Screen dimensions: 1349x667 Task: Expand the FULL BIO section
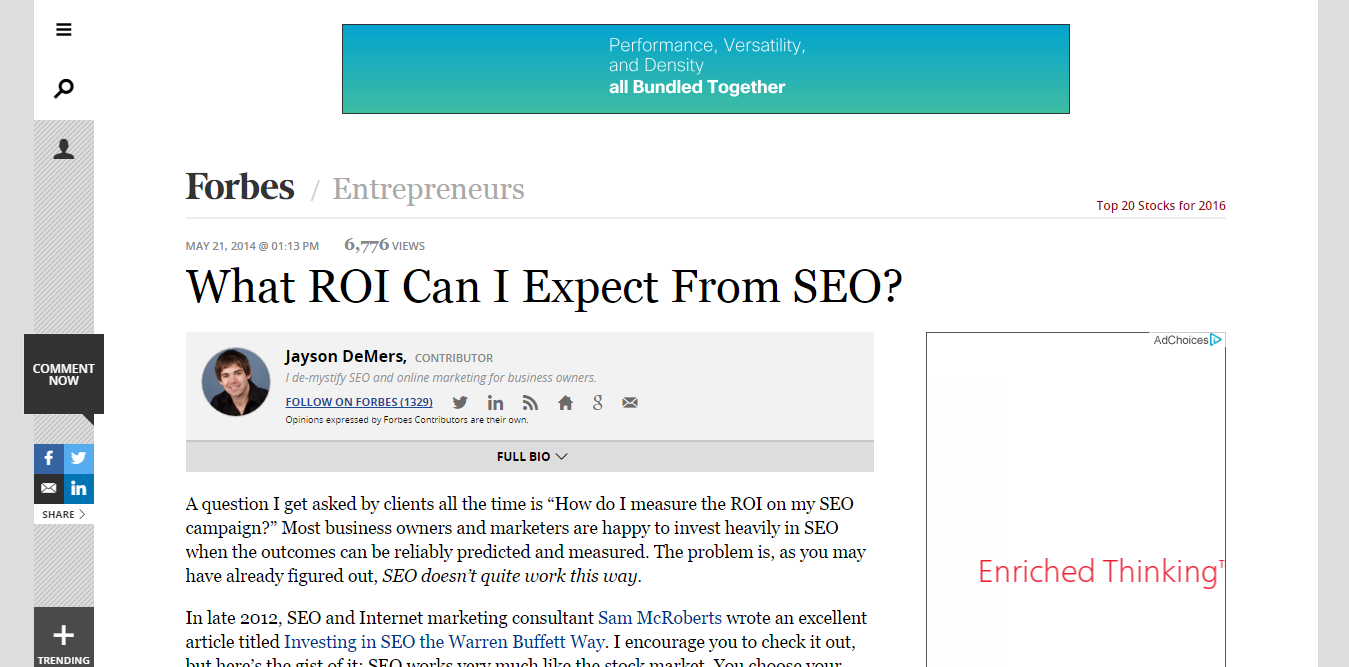click(531, 456)
